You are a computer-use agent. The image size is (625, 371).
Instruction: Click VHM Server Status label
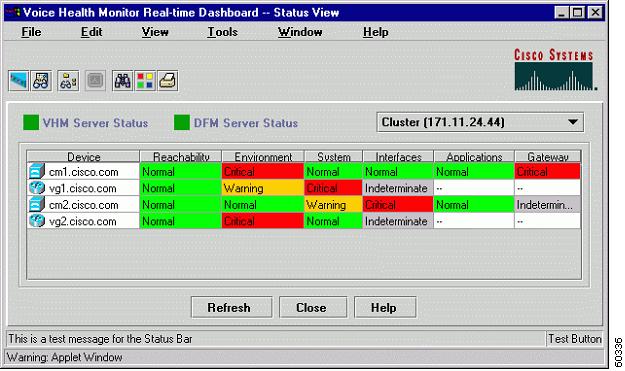tap(95, 123)
